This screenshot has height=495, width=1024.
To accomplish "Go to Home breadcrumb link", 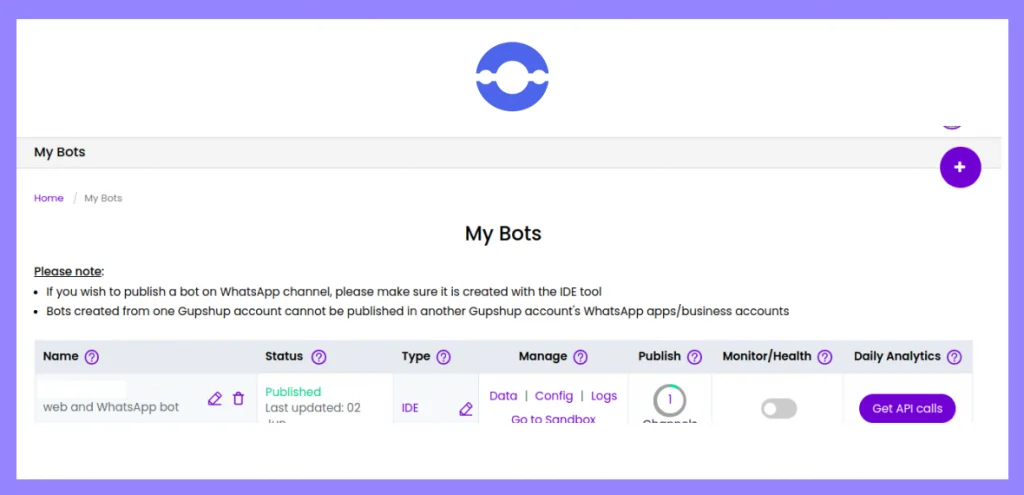I will tap(49, 198).
